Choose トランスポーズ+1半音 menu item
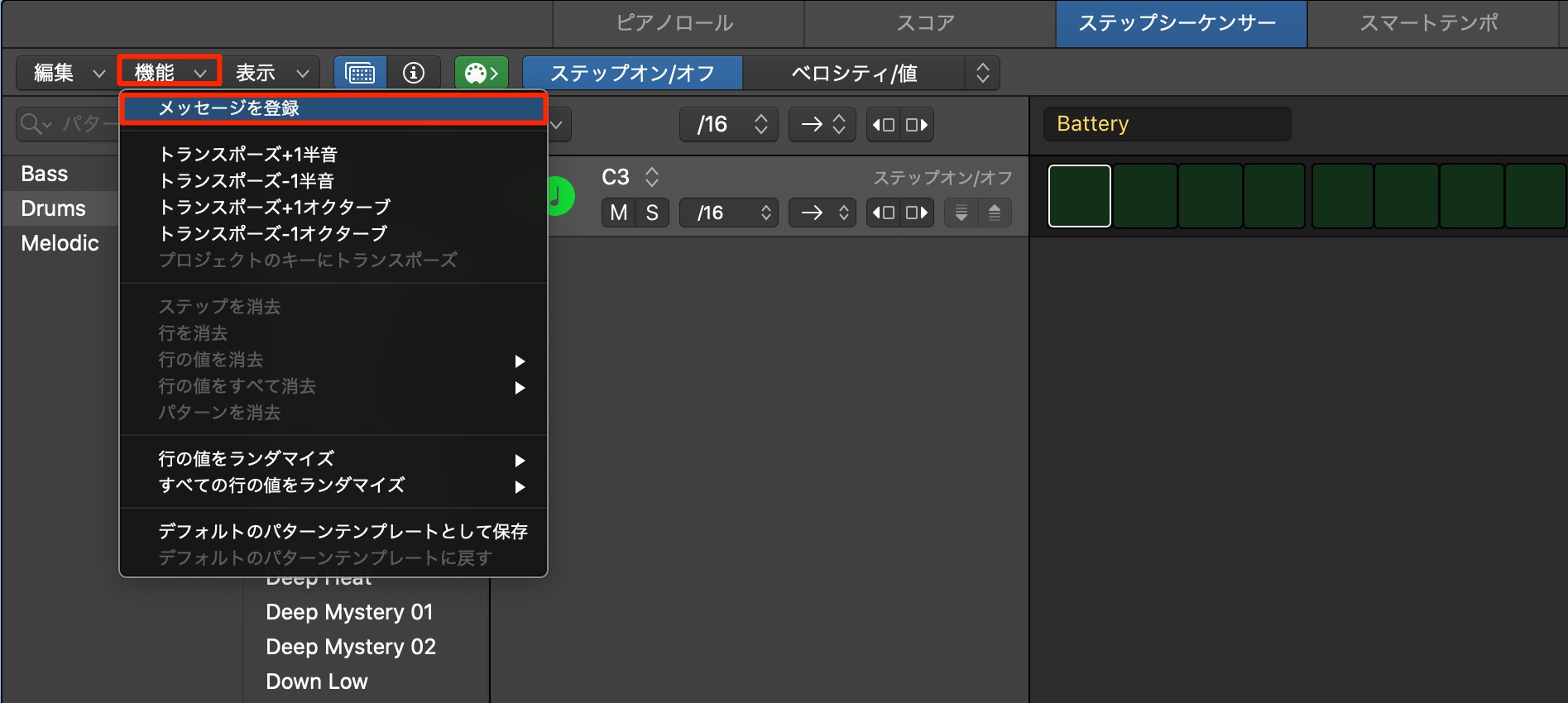This screenshot has width=1568, height=703. point(333,154)
